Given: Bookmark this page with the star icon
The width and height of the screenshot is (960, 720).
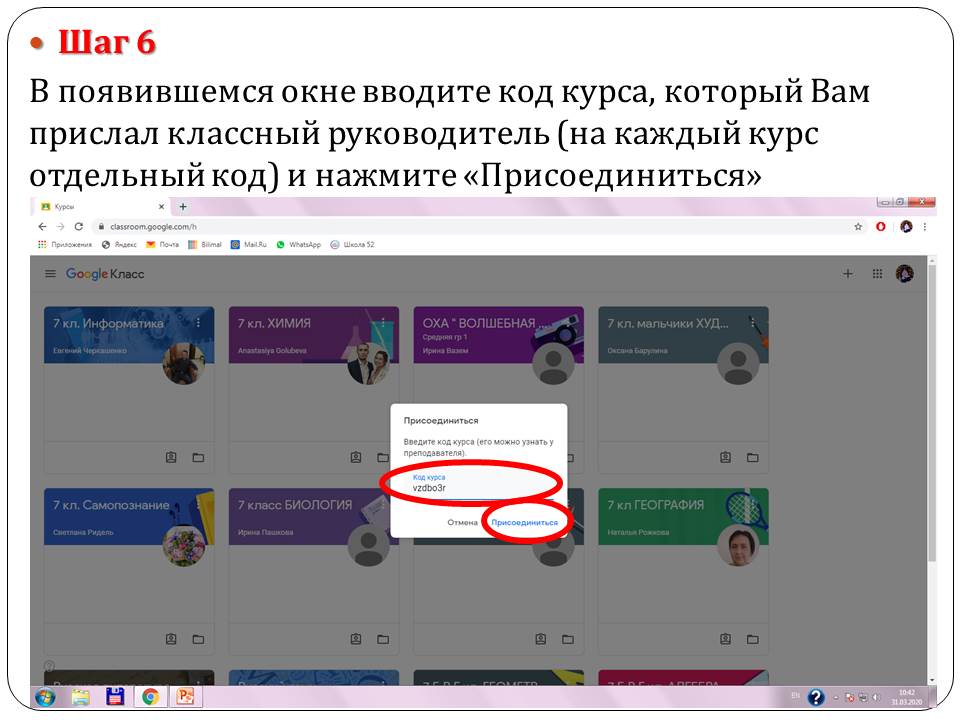Looking at the screenshot, I should pos(858,227).
